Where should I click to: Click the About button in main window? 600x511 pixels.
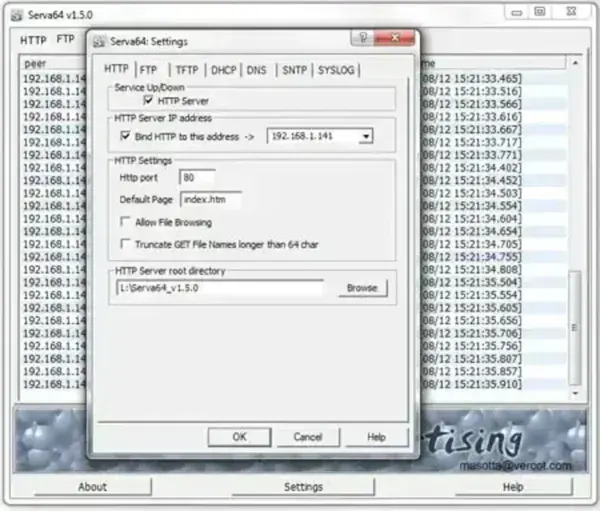click(92, 487)
